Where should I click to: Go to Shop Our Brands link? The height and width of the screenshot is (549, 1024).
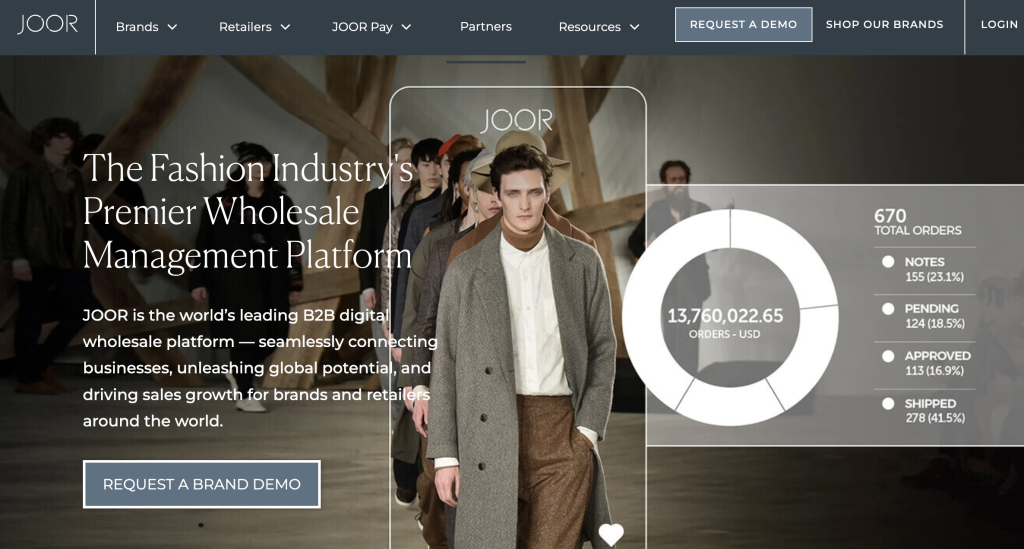click(884, 25)
